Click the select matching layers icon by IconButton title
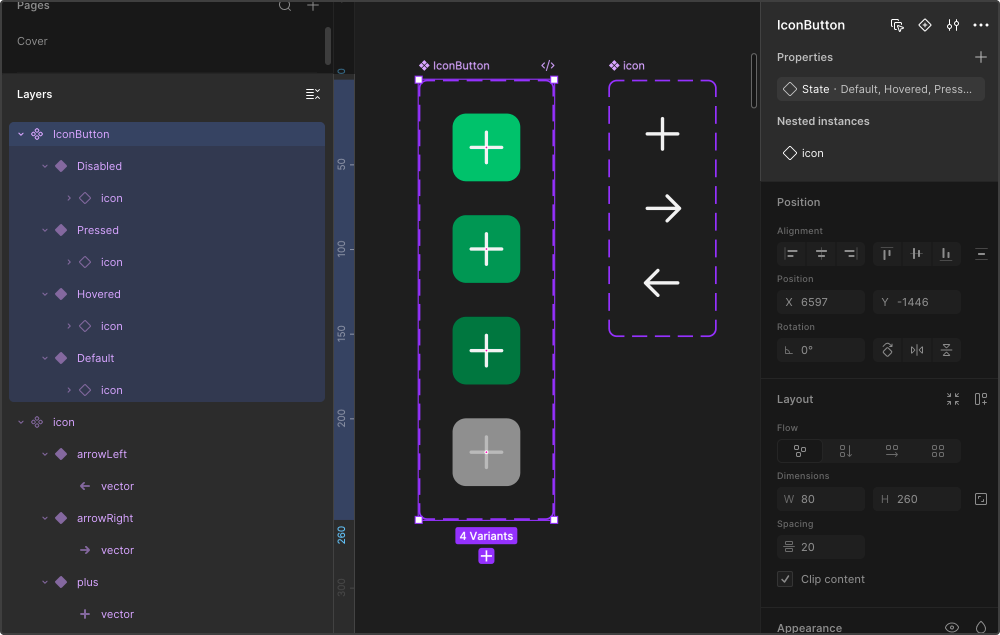This screenshot has height=635, width=1000. coord(897,26)
